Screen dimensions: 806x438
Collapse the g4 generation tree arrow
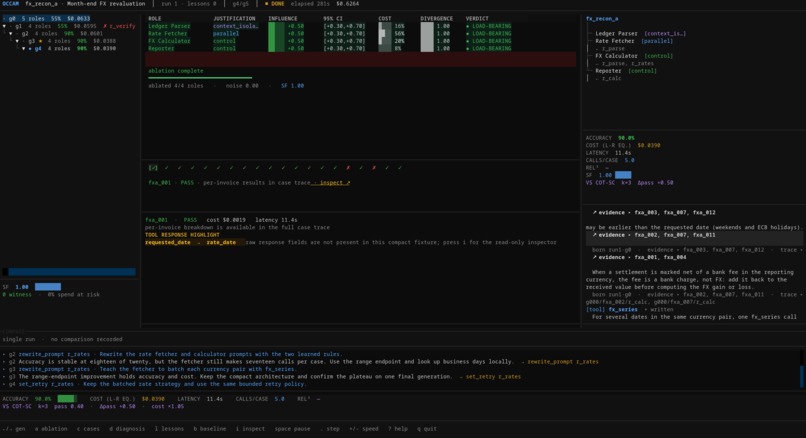(23, 48)
